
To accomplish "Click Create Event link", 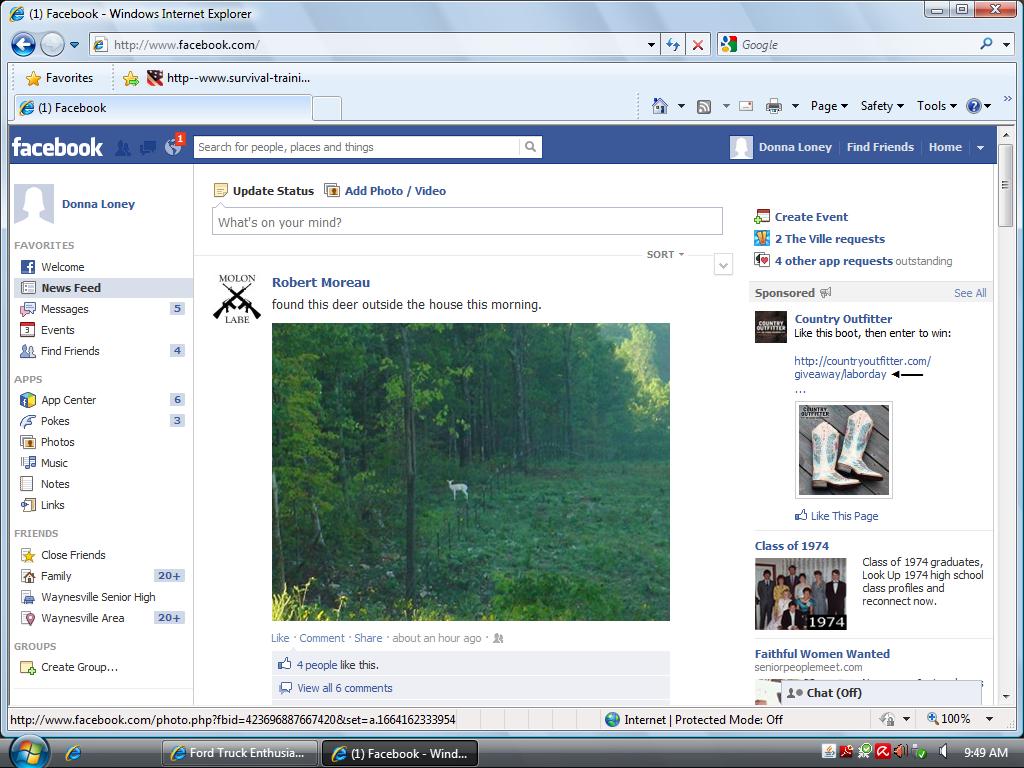I will [x=811, y=217].
